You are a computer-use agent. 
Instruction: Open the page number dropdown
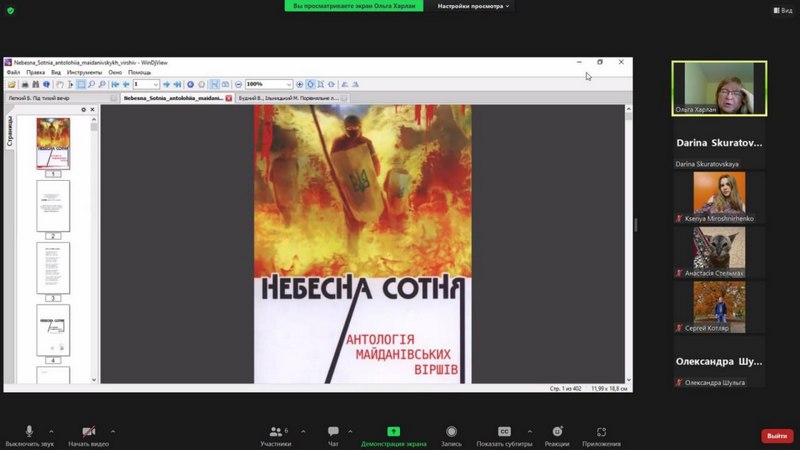point(156,84)
